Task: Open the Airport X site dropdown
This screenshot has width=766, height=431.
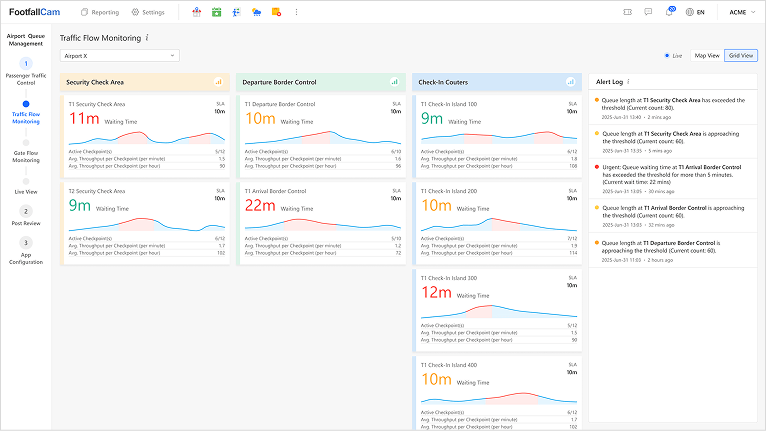Action: pyautogui.click(x=120, y=56)
